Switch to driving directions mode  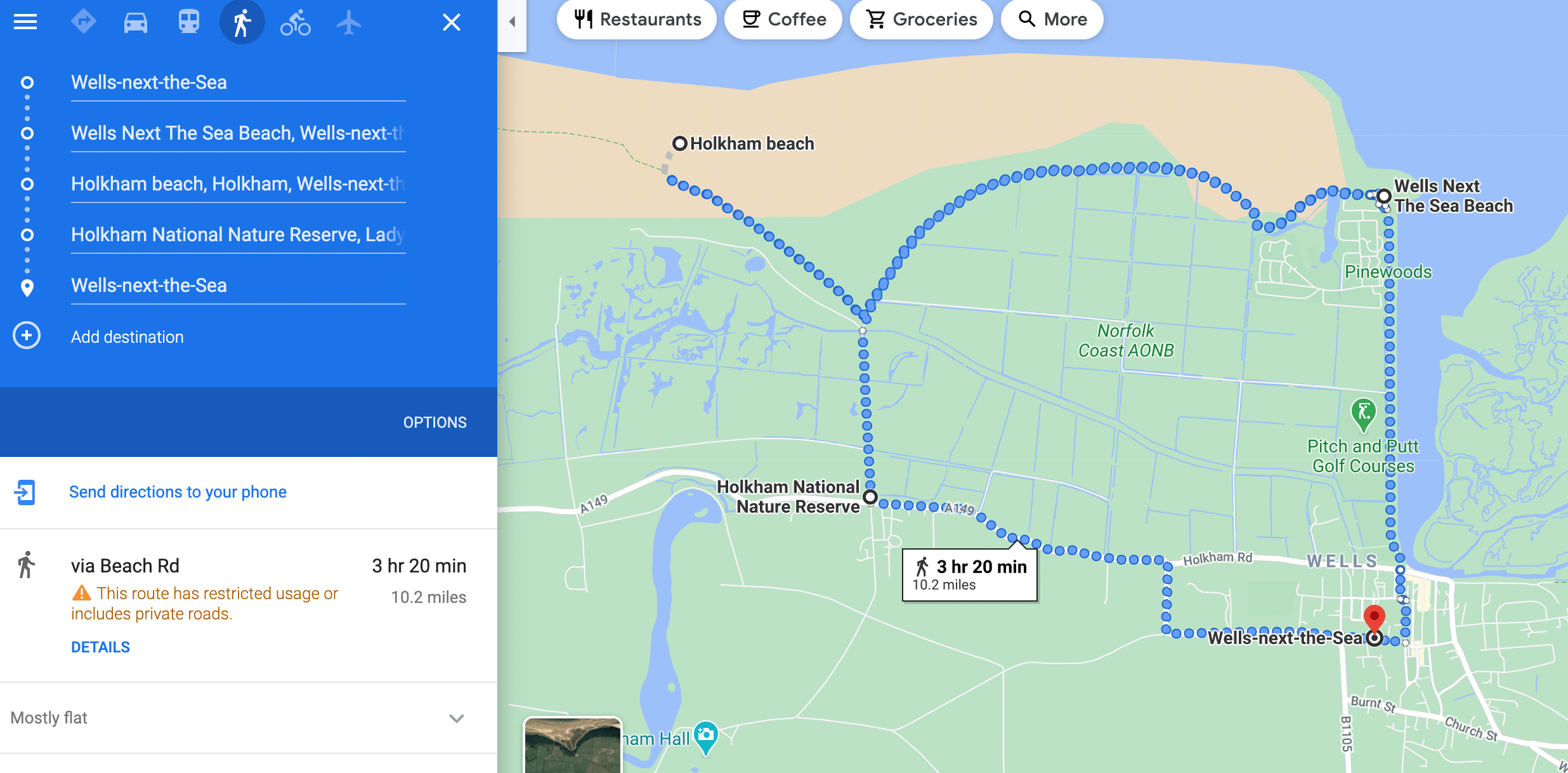coord(136,22)
